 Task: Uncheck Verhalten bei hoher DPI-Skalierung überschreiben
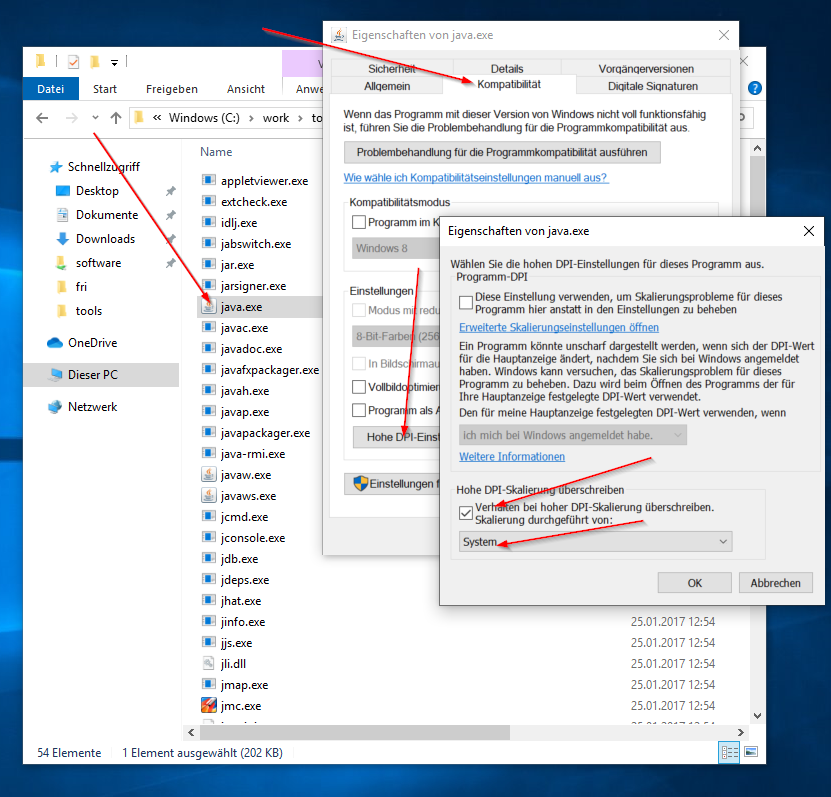point(465,513)
